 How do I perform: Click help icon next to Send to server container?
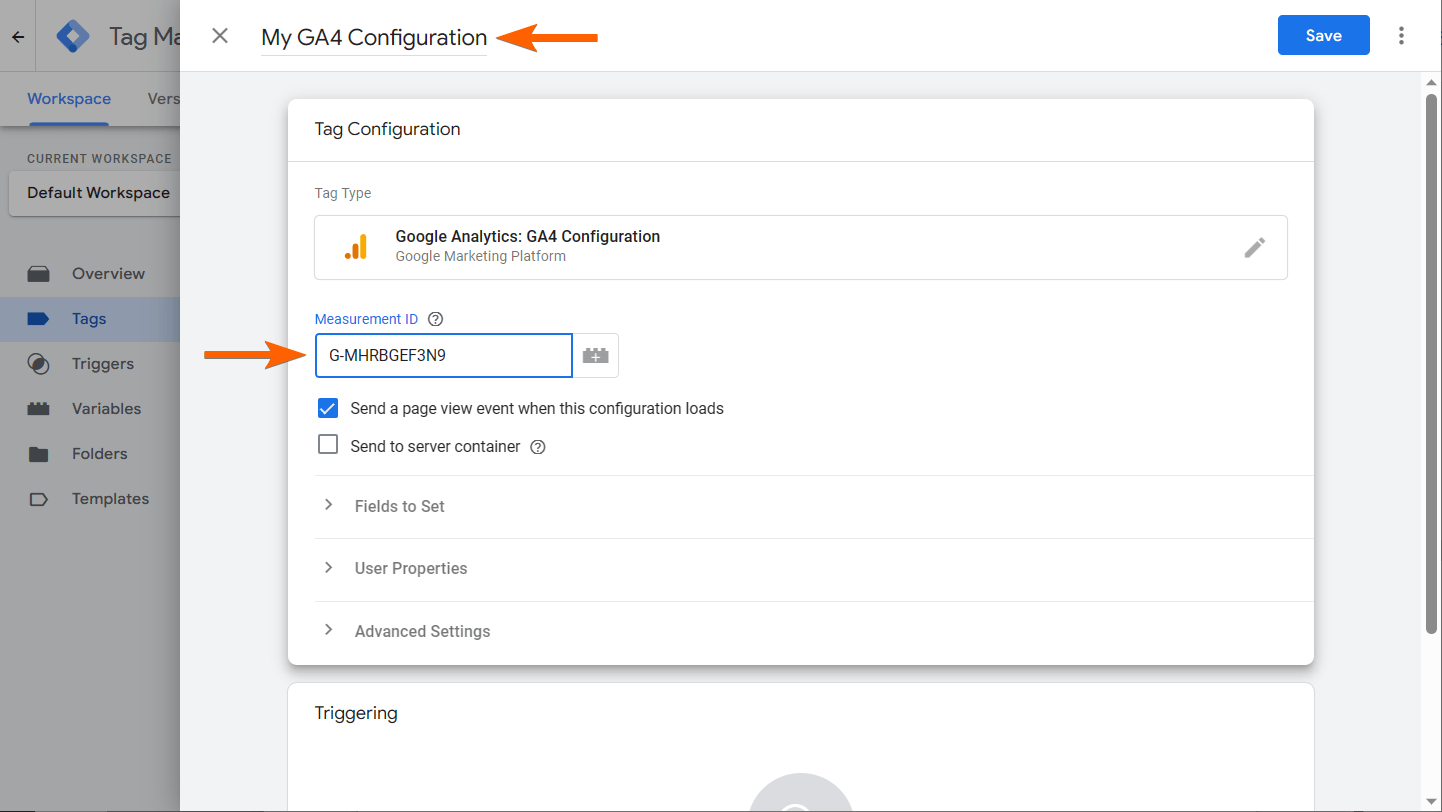[538, 447]
